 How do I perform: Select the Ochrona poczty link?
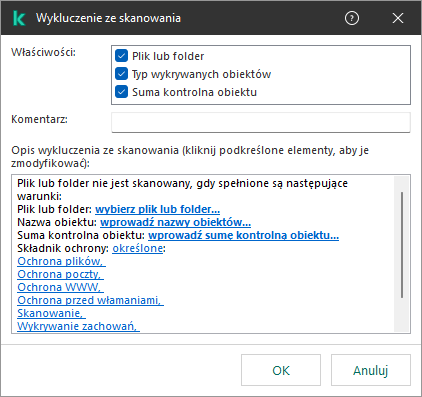click(x=60, y=274)
